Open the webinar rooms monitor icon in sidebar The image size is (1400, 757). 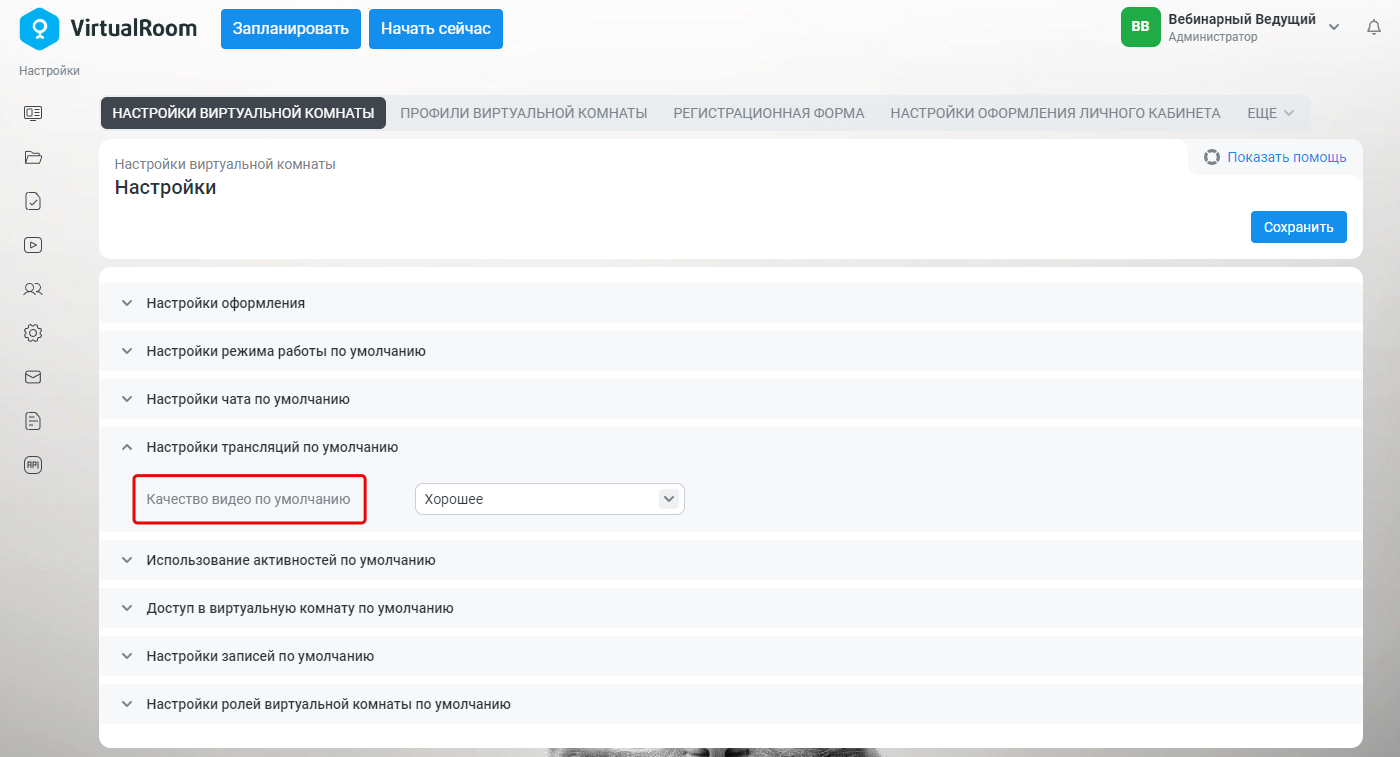click(x=33, y=113)
